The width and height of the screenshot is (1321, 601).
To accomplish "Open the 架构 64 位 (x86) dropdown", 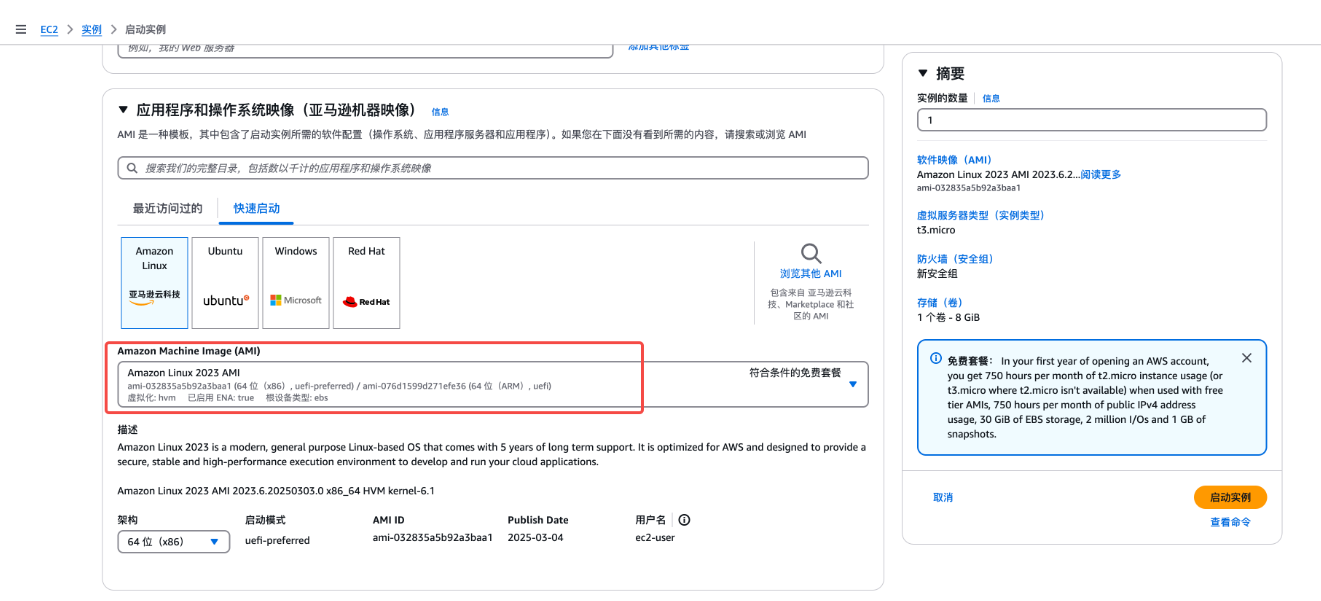I will point(174,541).
